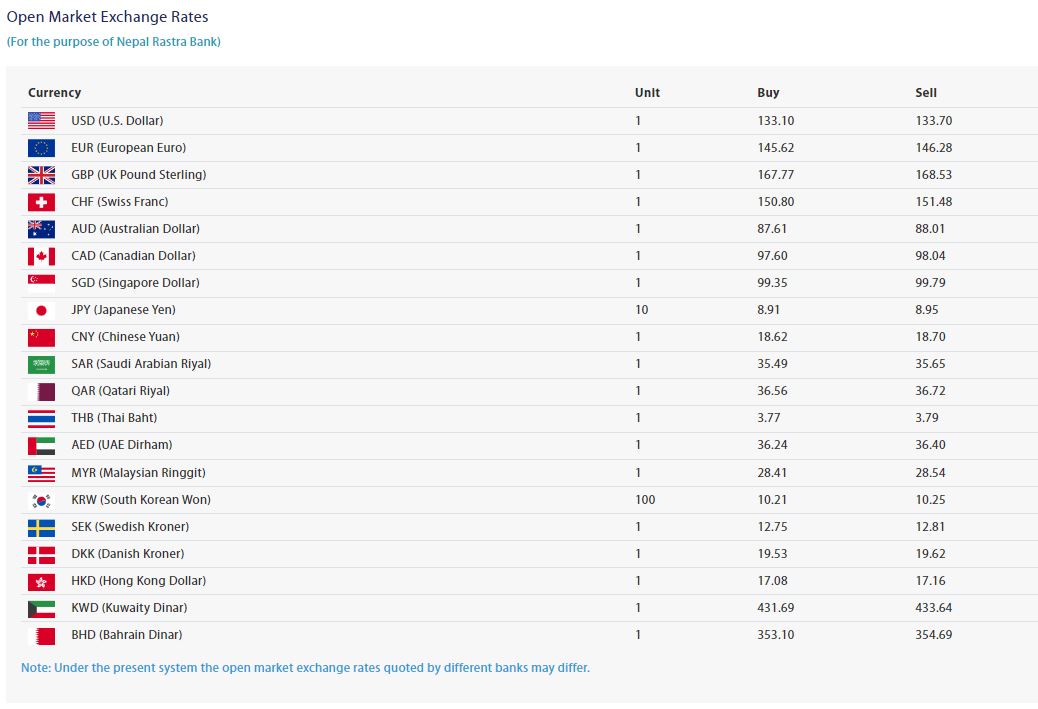Select the AUD (Australian Dollar) label
The image size is (1038, 709).
(x=135, y=229)
